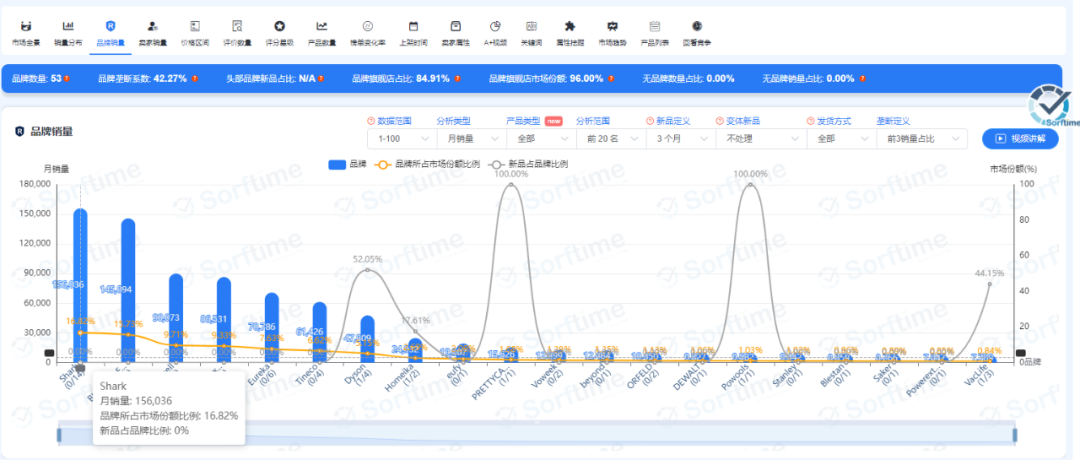This screenshot has height=460, width=1080.
Task: Open the puzzle-piece attribute icon
Action: point(570,27)
